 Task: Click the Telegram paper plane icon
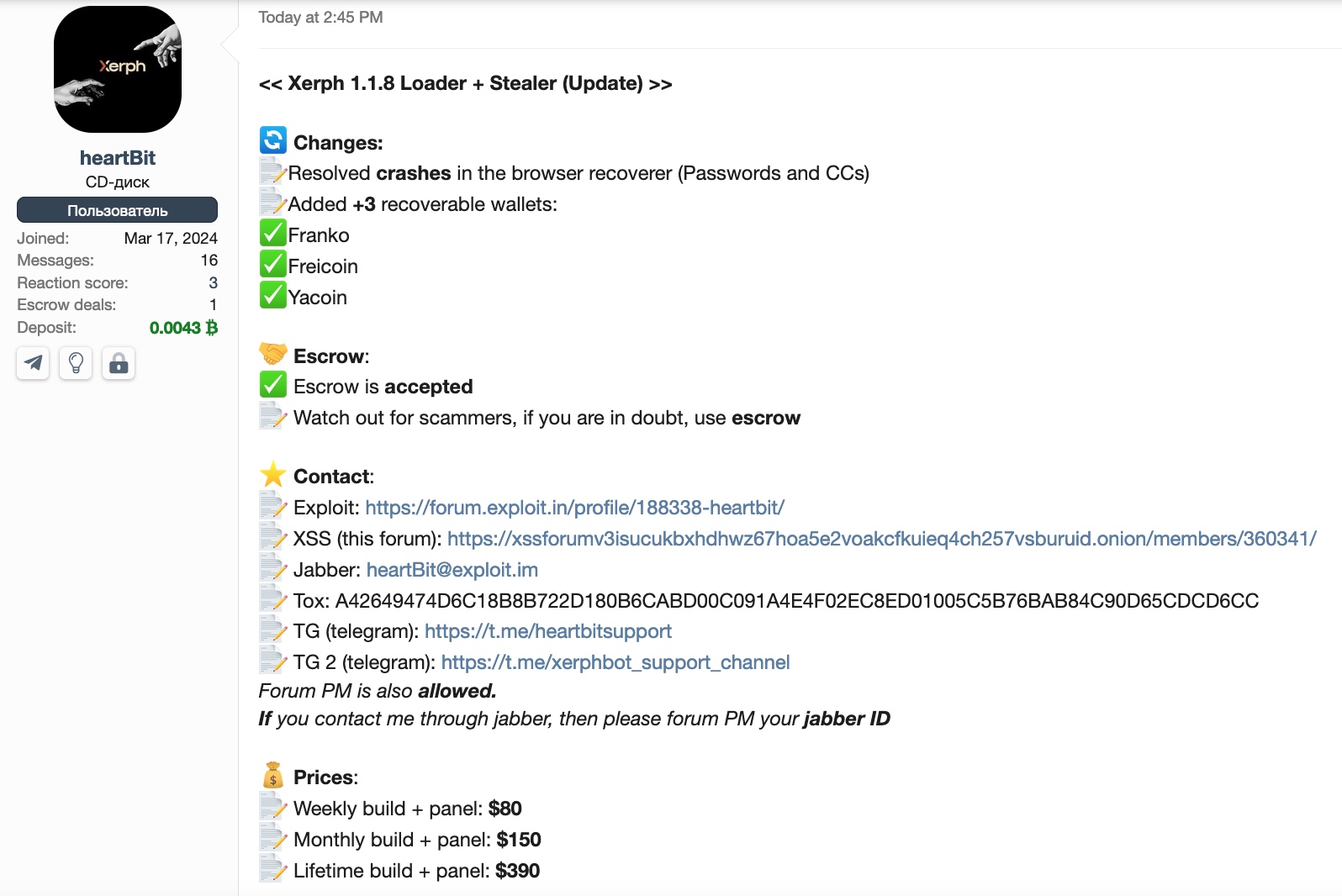point(33,363)
